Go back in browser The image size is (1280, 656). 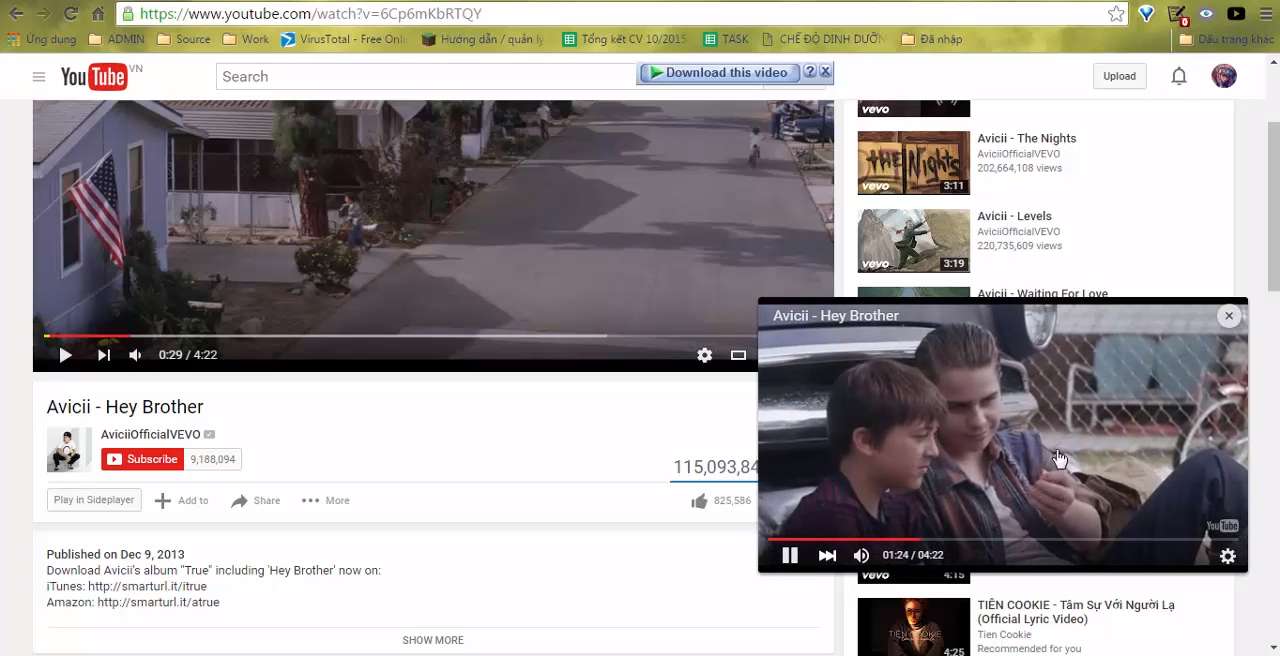pyautogui.click(x=16, y=13)
